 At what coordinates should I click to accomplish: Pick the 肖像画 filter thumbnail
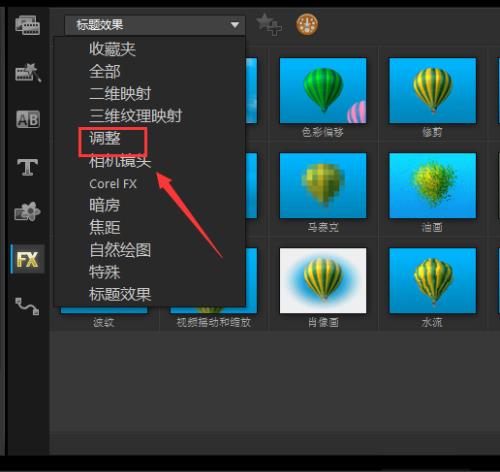(x=323, y=280)
